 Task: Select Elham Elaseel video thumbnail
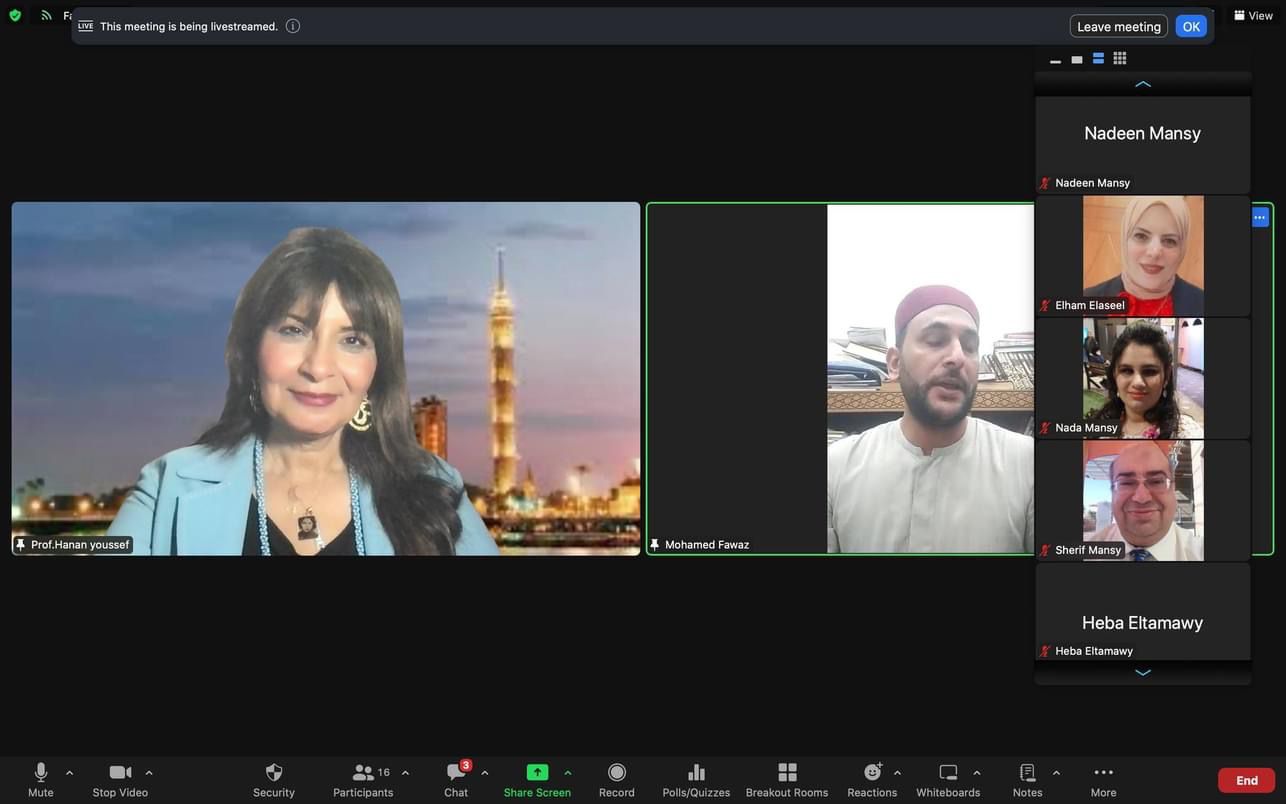(x=1143, y=255)
